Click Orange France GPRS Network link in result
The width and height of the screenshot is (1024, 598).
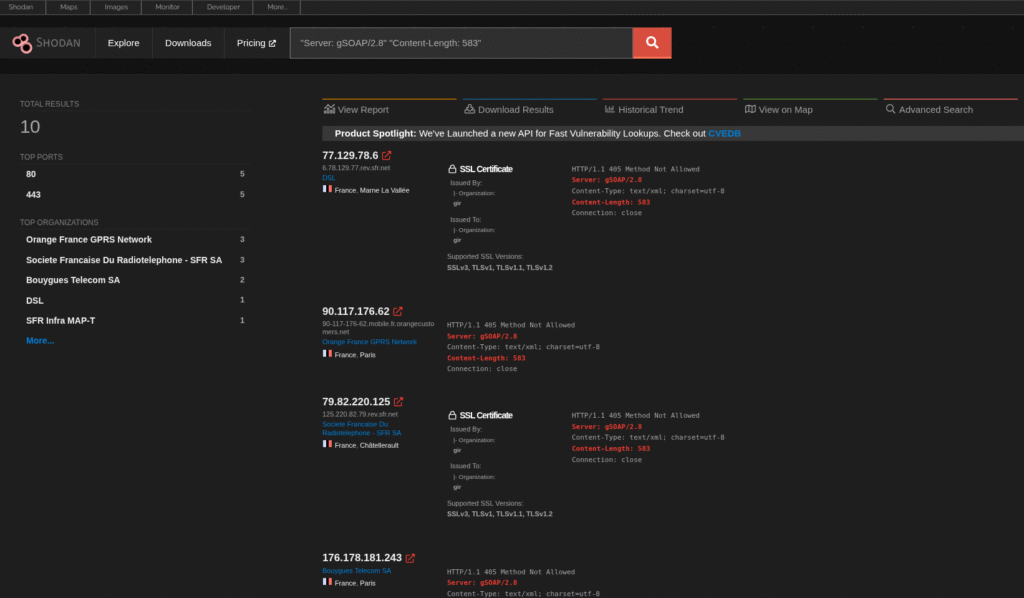click(x=369, y=341)
